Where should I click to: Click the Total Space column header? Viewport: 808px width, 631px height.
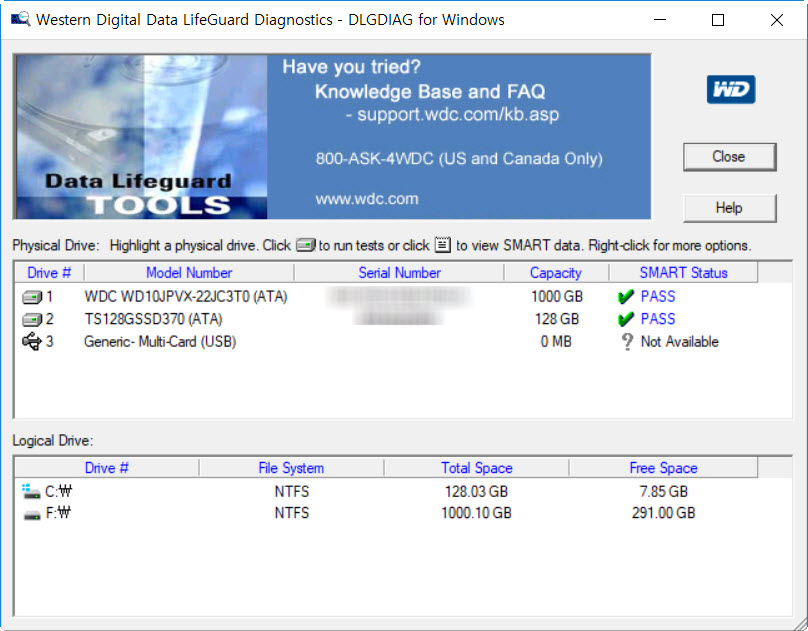(x=477, y=468)
